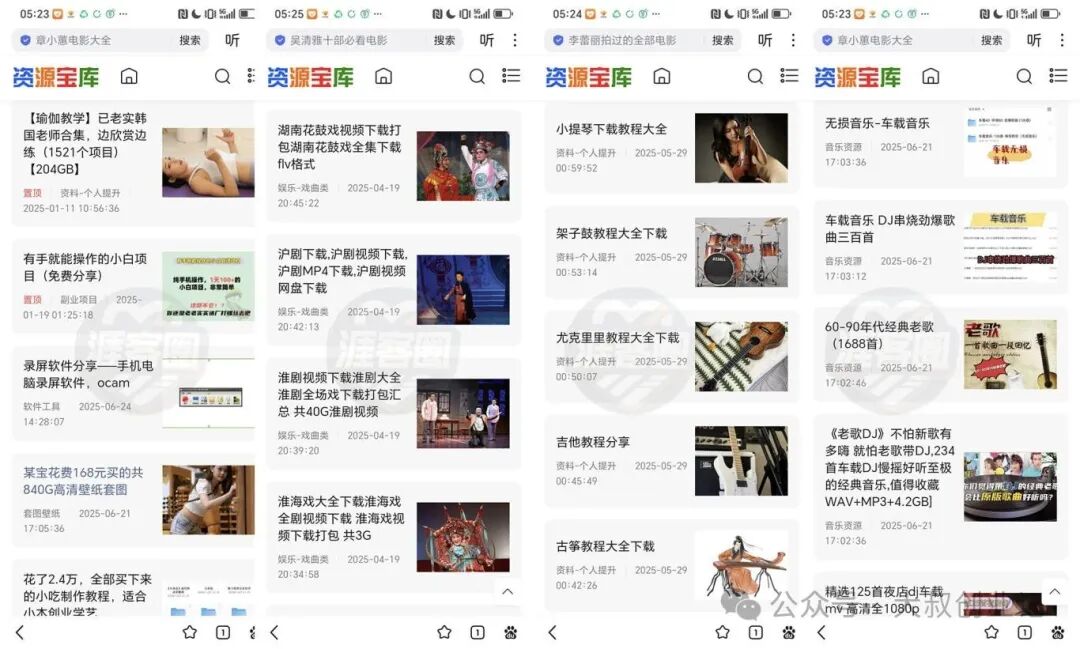Tap the paw mascot icon in the bottom toolbar

tap(508, 633)
